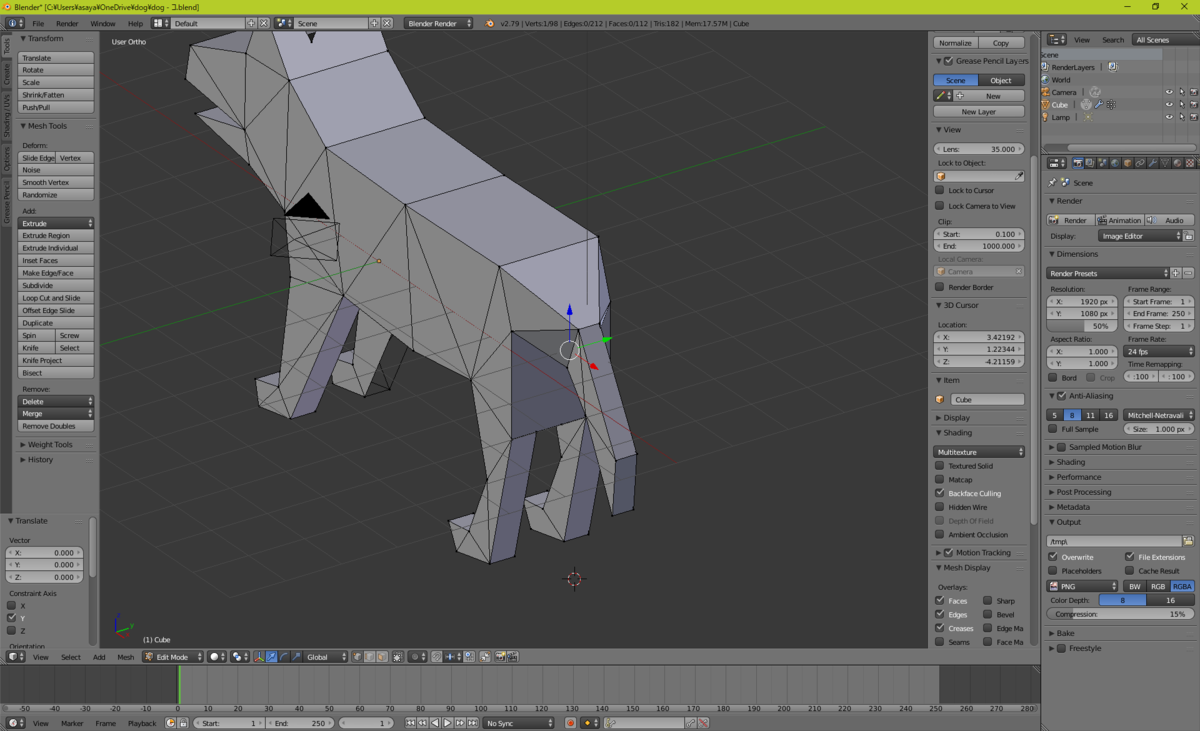This screenshot has height=731, width=1200.
Task: Open the Object properties tab cube icon
Action: [x=1127, y=162]
